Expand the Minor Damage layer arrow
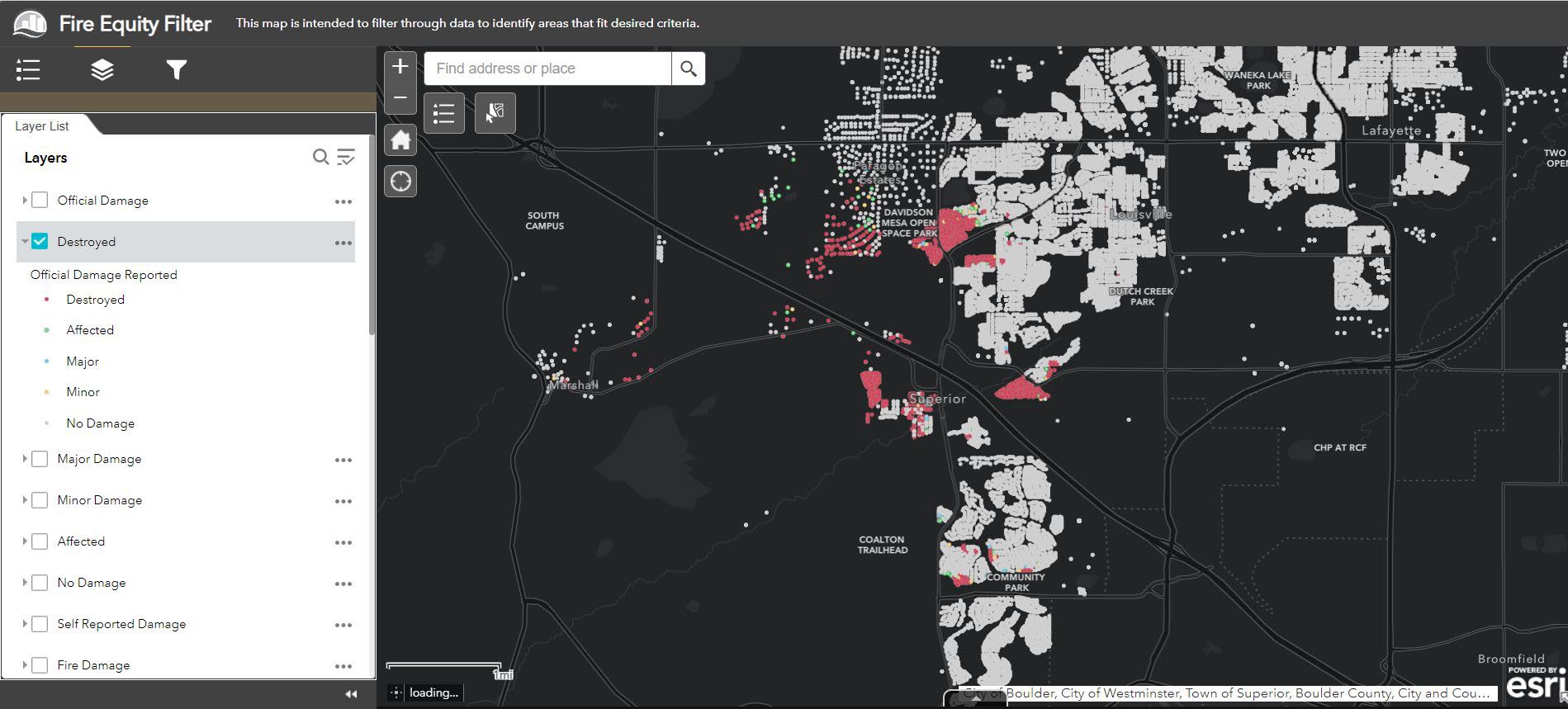 tap(25, 500)
